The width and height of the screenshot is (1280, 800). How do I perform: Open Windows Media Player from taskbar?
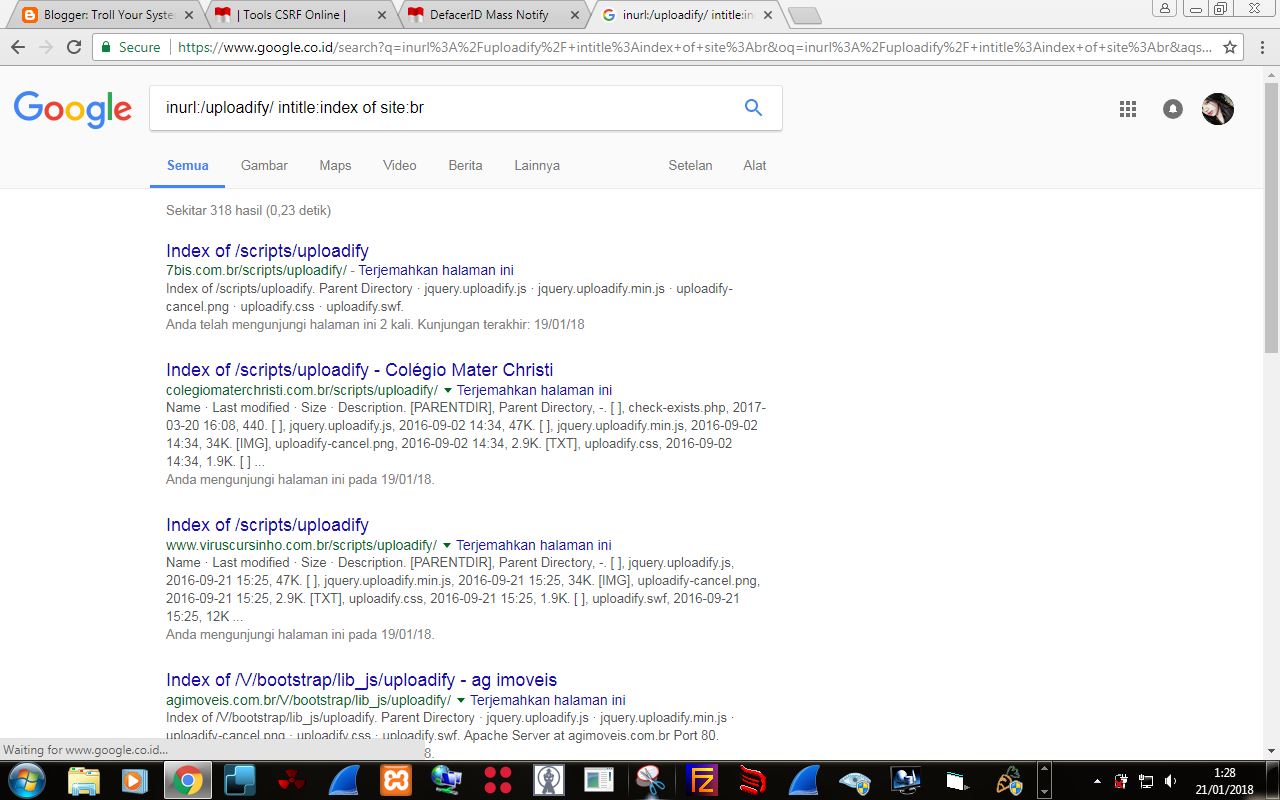(135, 780)
